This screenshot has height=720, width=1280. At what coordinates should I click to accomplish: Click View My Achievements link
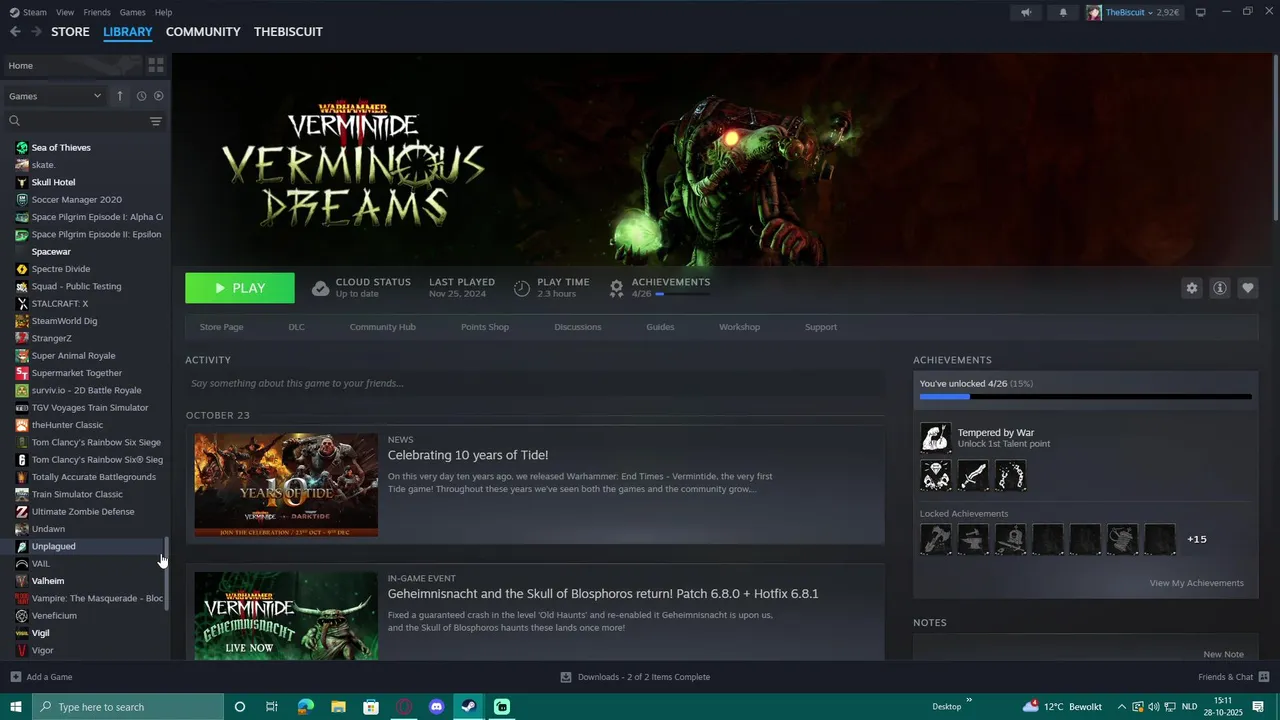click(1197, 583)
